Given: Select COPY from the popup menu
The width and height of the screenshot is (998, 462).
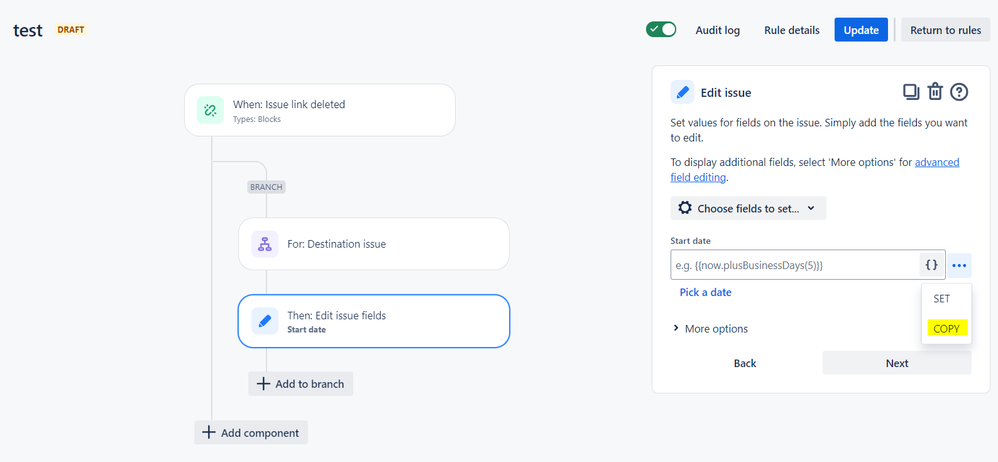Looking at the screenshot, I should point(946,328).
